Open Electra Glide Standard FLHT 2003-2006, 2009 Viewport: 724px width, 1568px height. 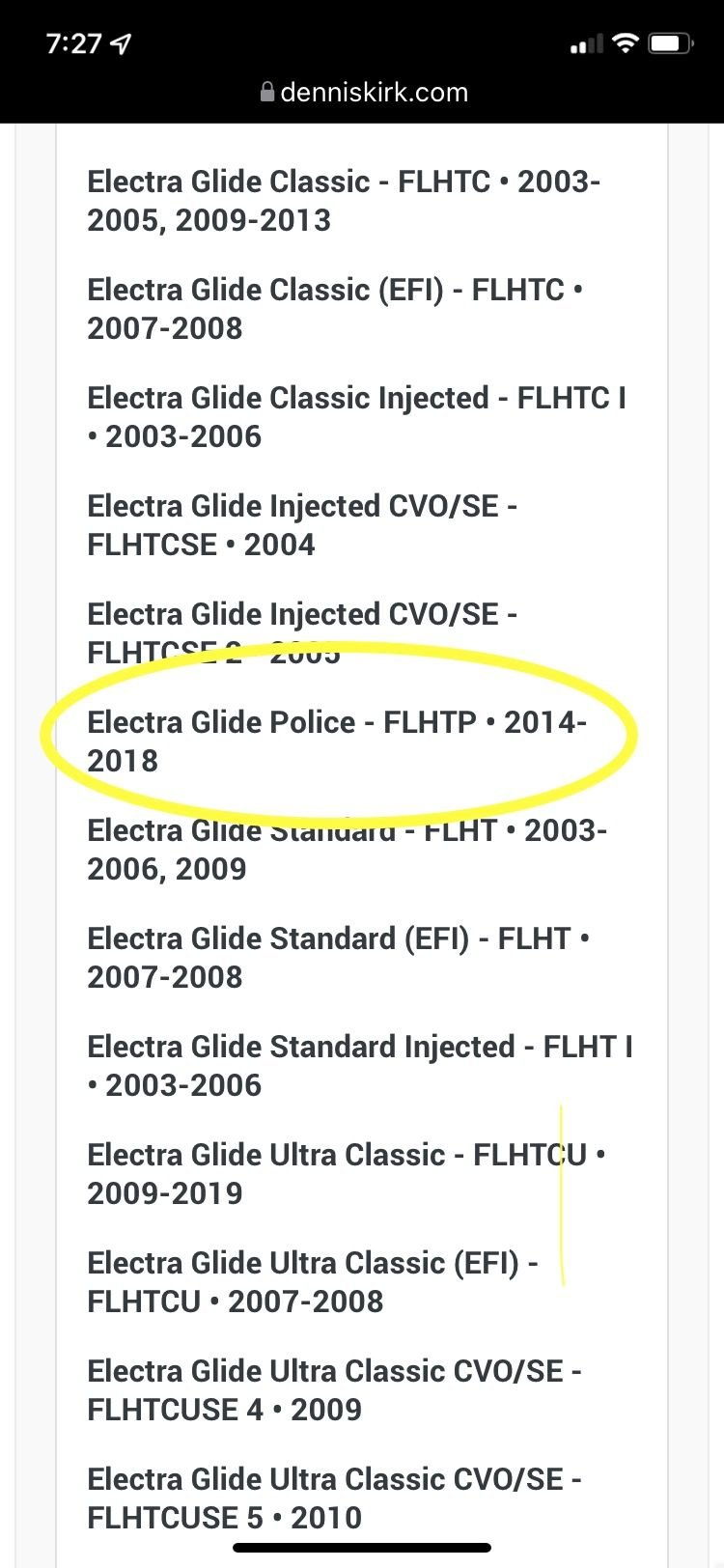click(347, 850)
